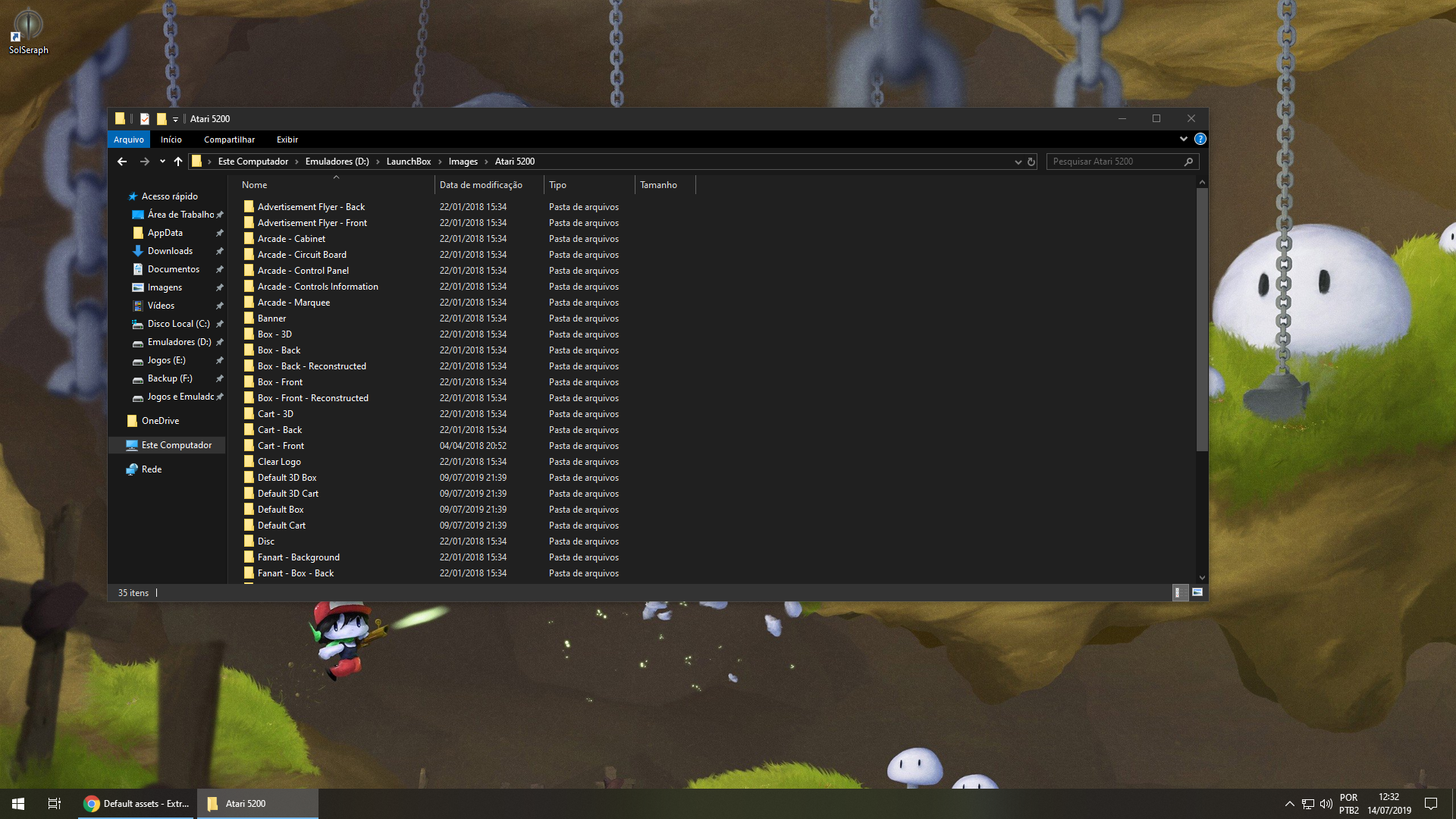Open Backup (F:) drive in sidebar
Image resolution: width=1456 pixels, height=819 pixels.
[170, 378]
